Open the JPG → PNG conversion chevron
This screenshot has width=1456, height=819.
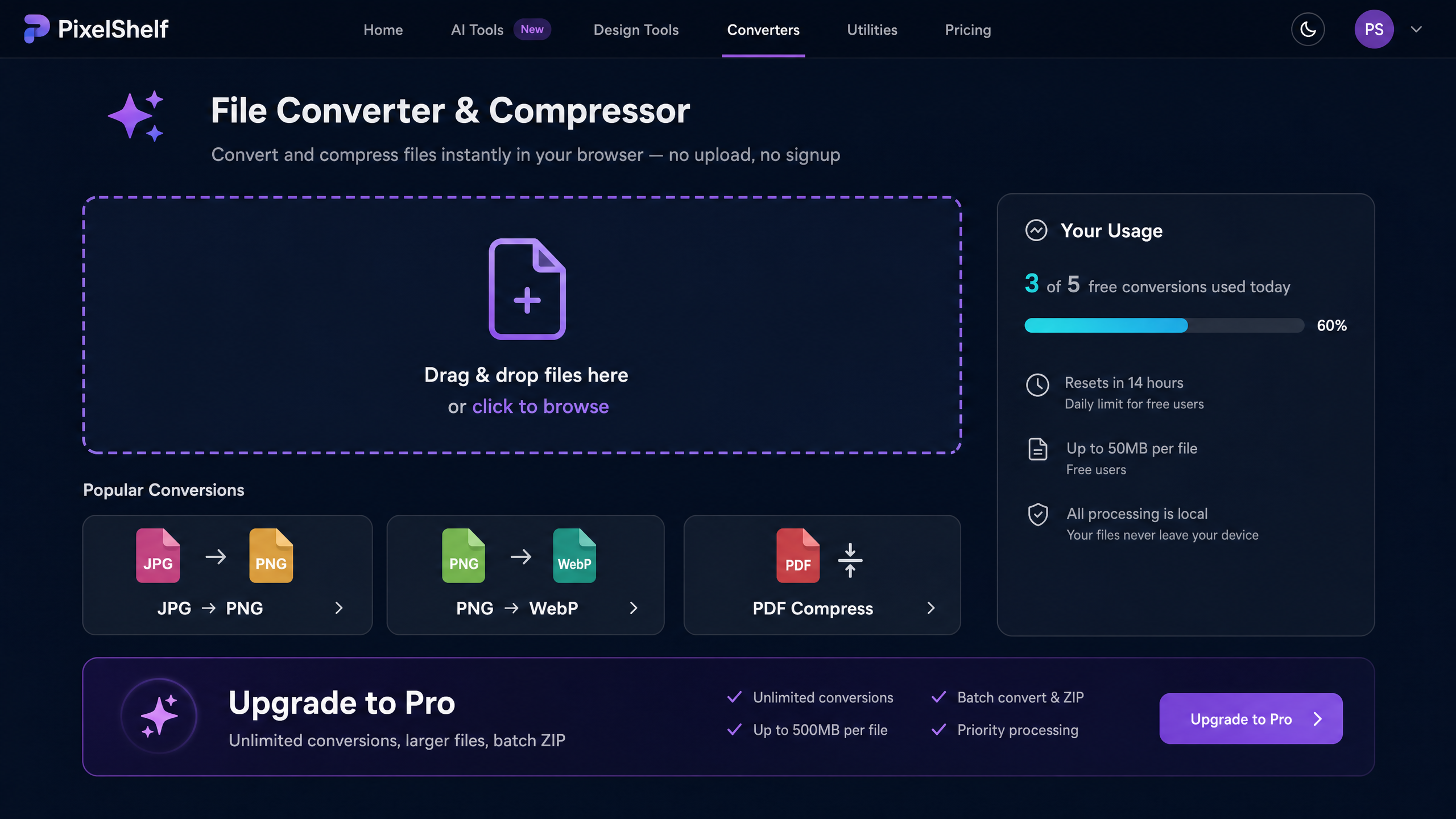tap(339, 608)
